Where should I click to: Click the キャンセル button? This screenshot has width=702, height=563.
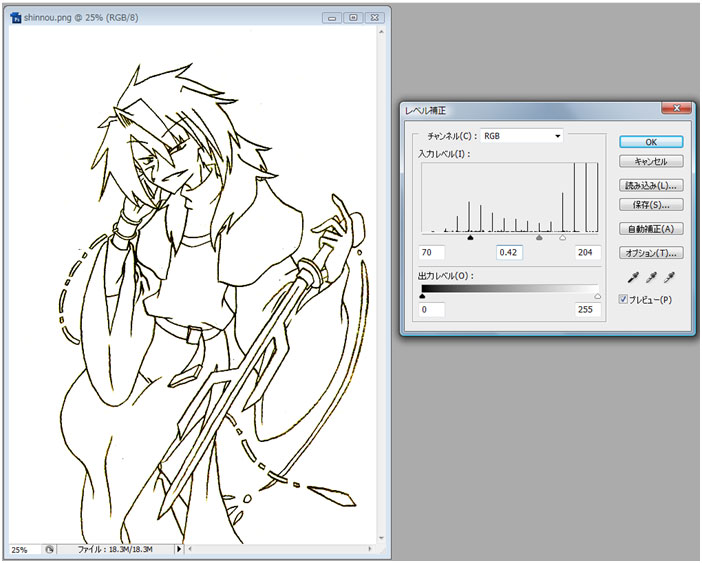click(x=651, y=161)
